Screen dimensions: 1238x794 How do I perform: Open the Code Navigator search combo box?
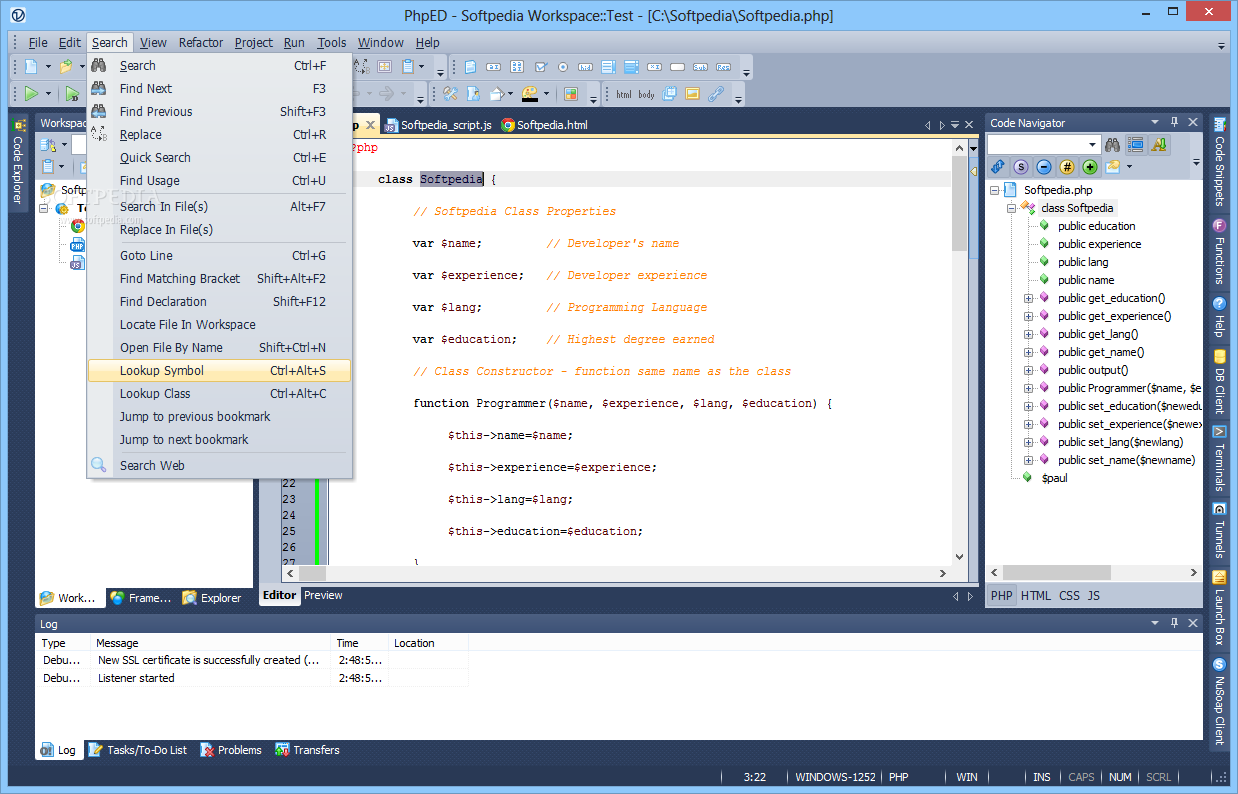pos(1044,144)
